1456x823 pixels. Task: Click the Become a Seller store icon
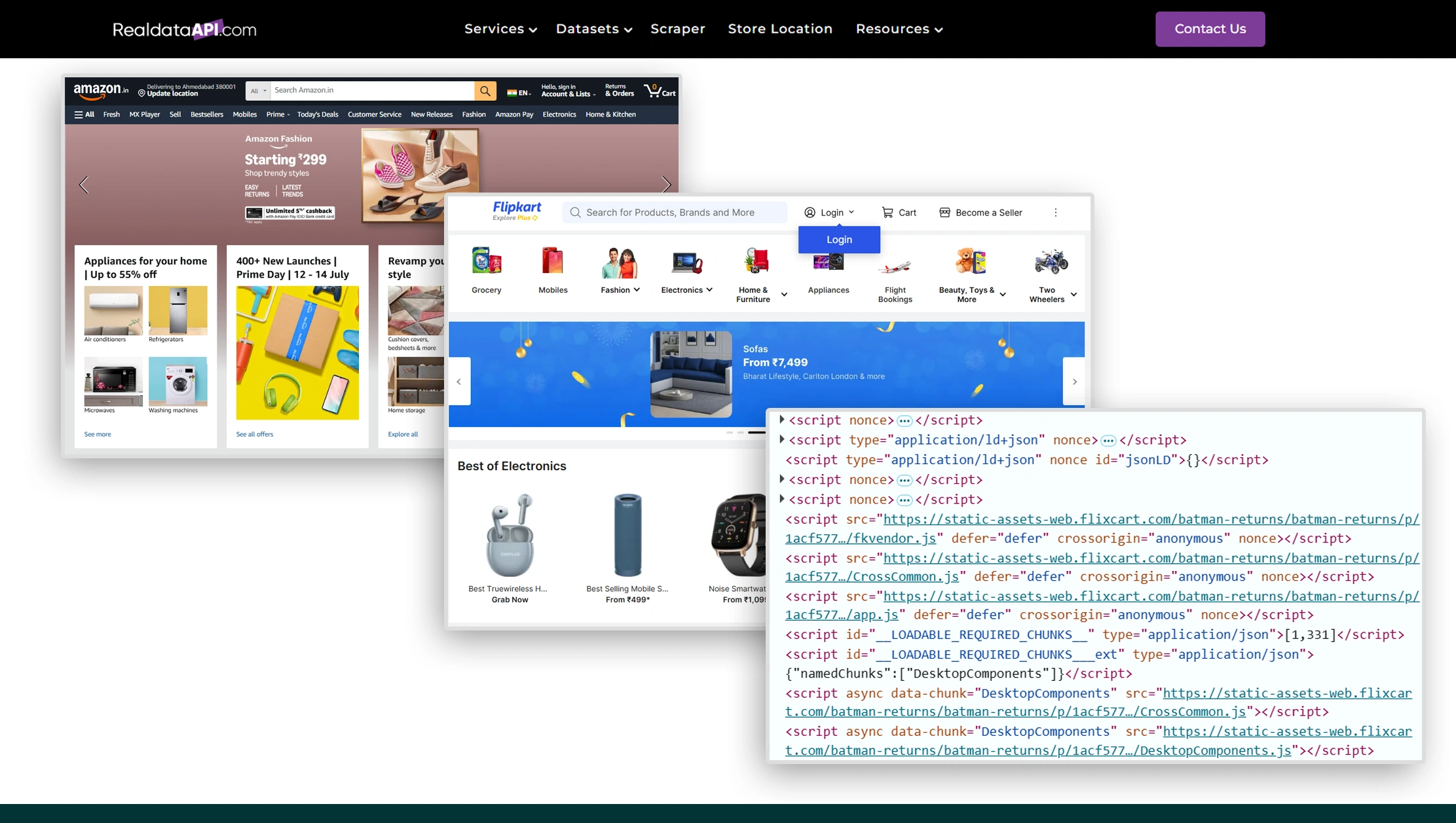[x=944, y=212]
